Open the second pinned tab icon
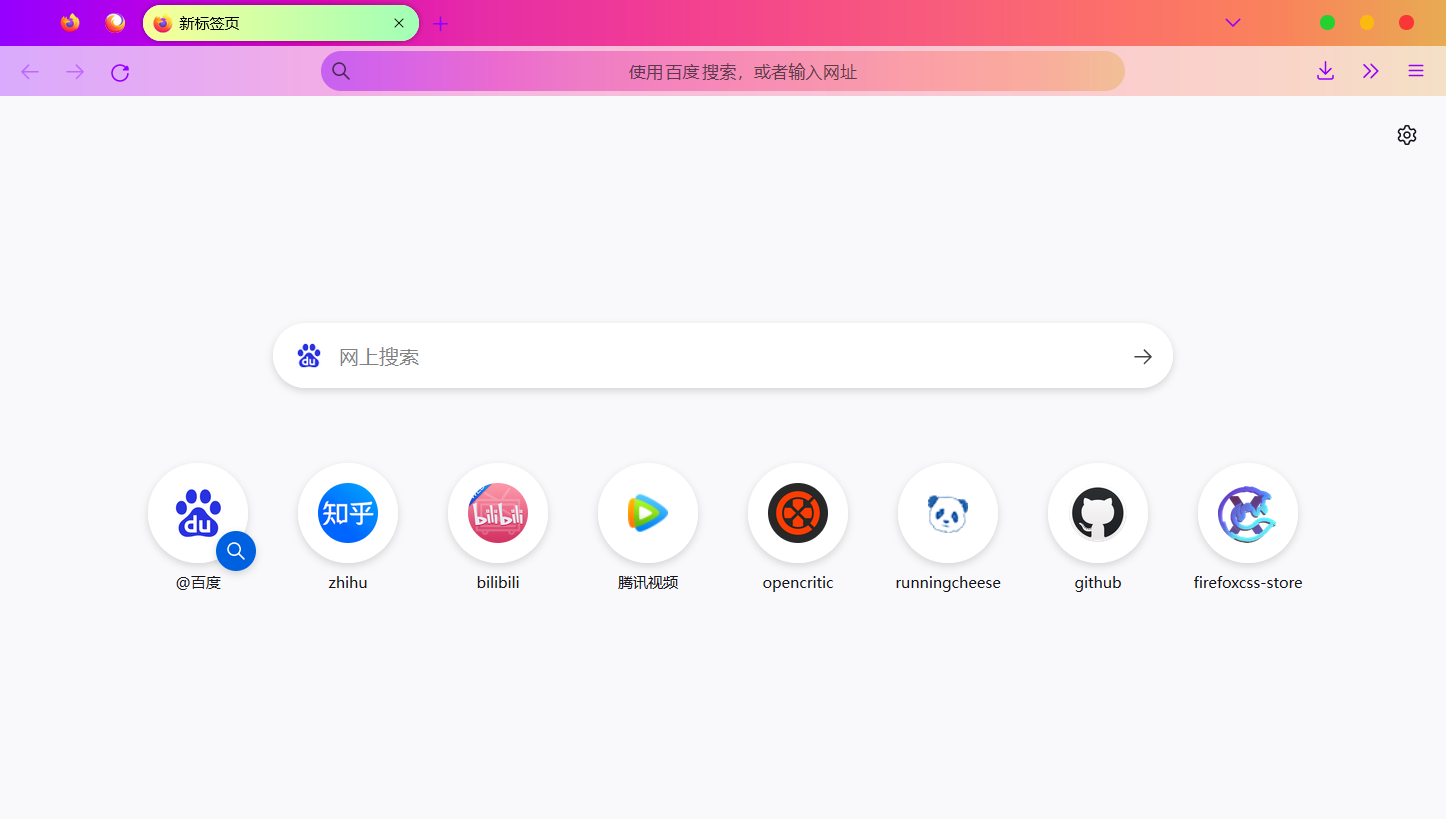 click(x=116, y=22)
